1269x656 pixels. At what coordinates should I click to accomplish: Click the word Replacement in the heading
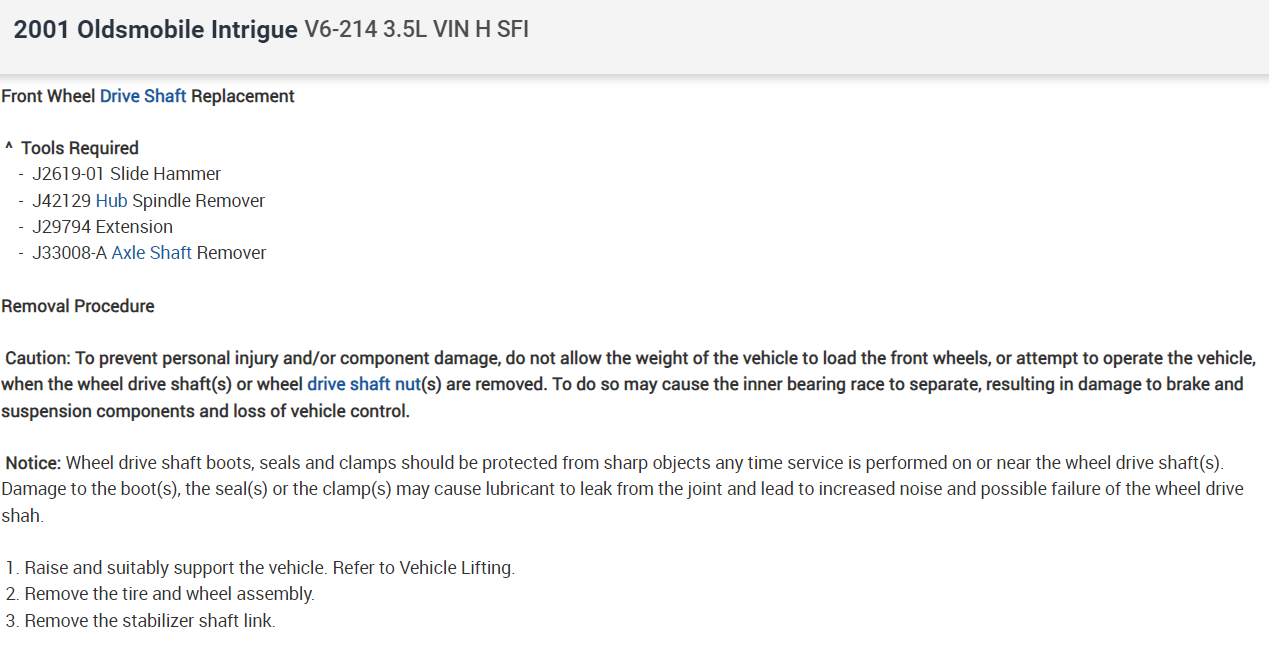tap(243, 96)
